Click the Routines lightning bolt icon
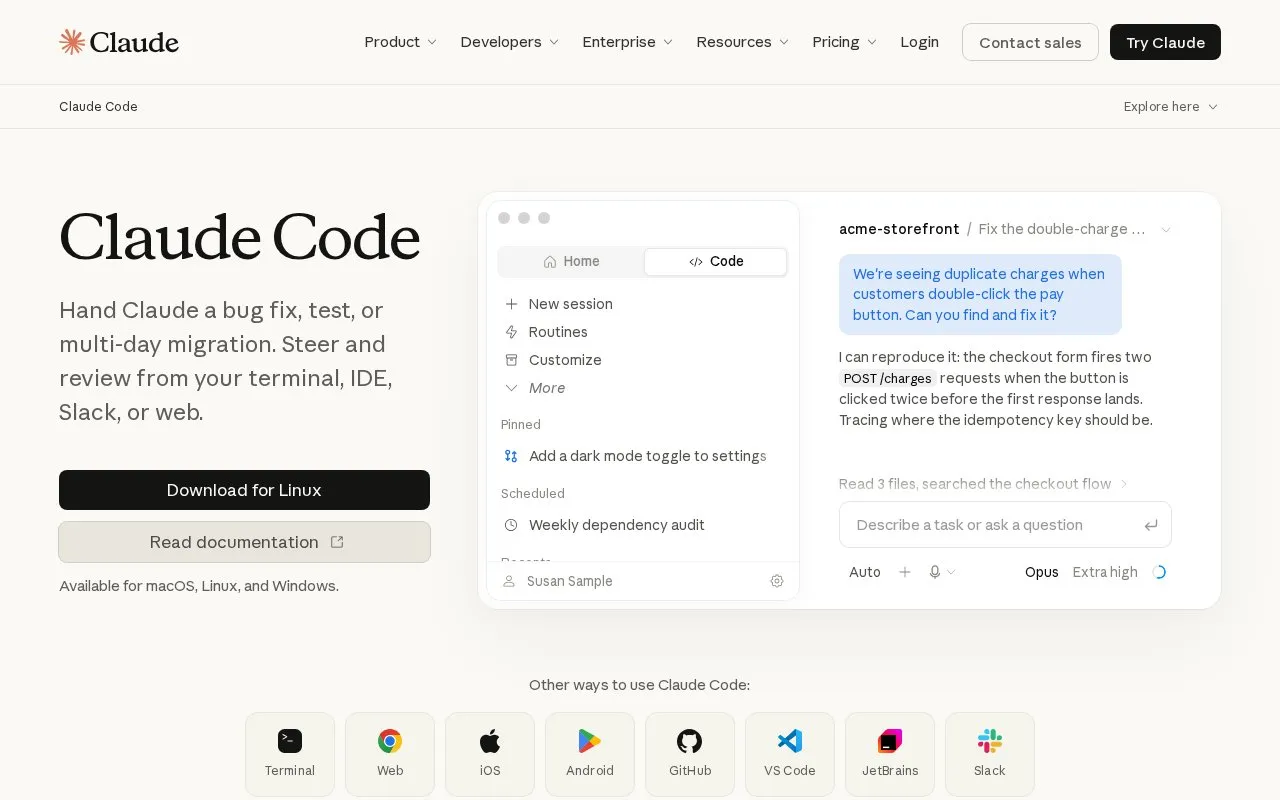The height and width of the screenshot is (800, 1280). pyautogui.click(x=511, y=332)
